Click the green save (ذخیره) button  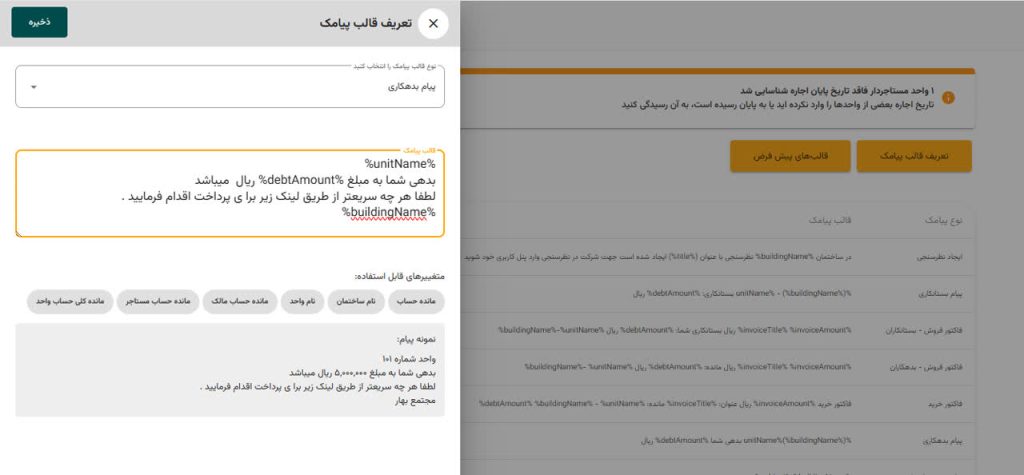click(x=39, y=22)
